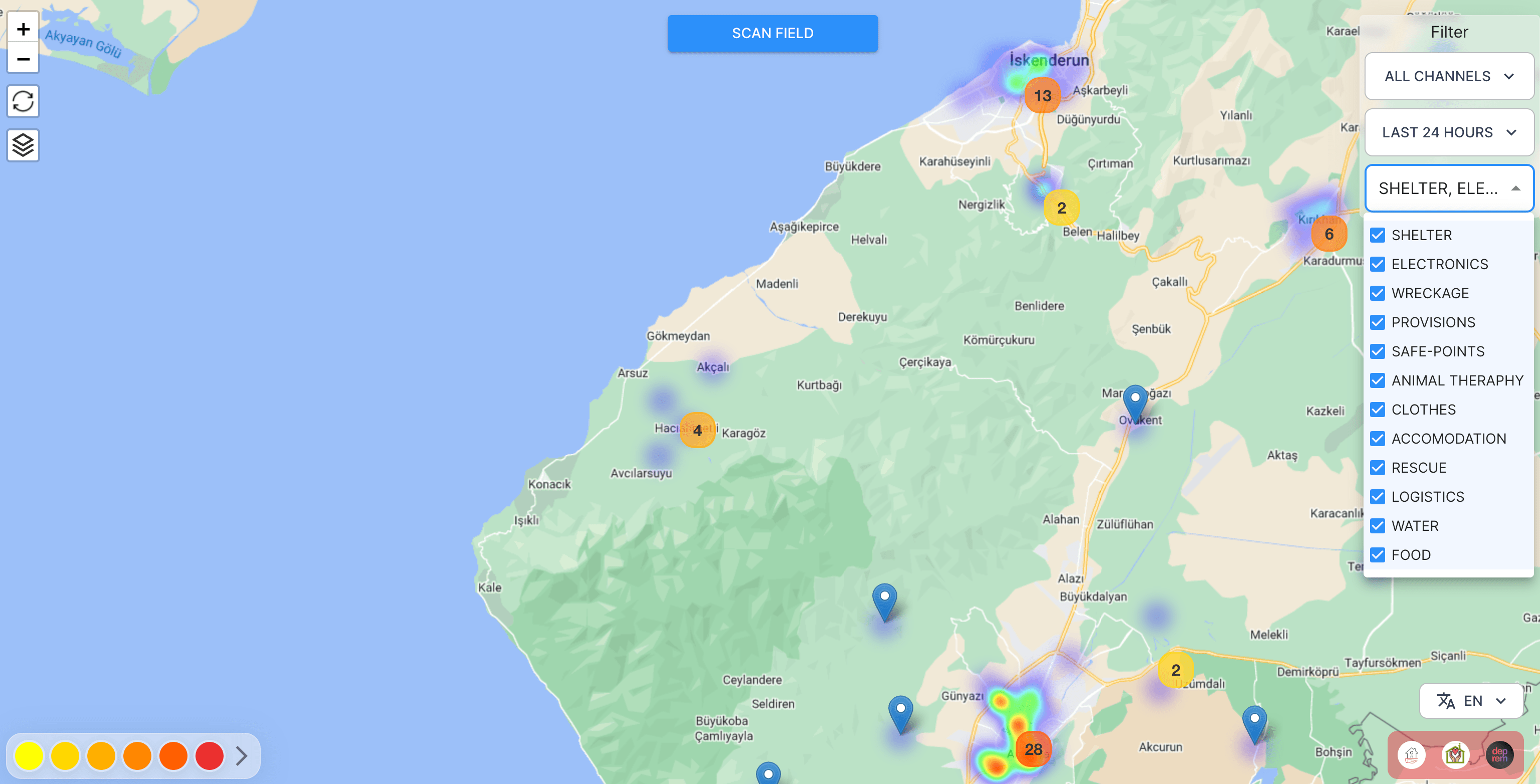
Task: Select the LOGISTICS option in list
Action: tap(1427, 496)
